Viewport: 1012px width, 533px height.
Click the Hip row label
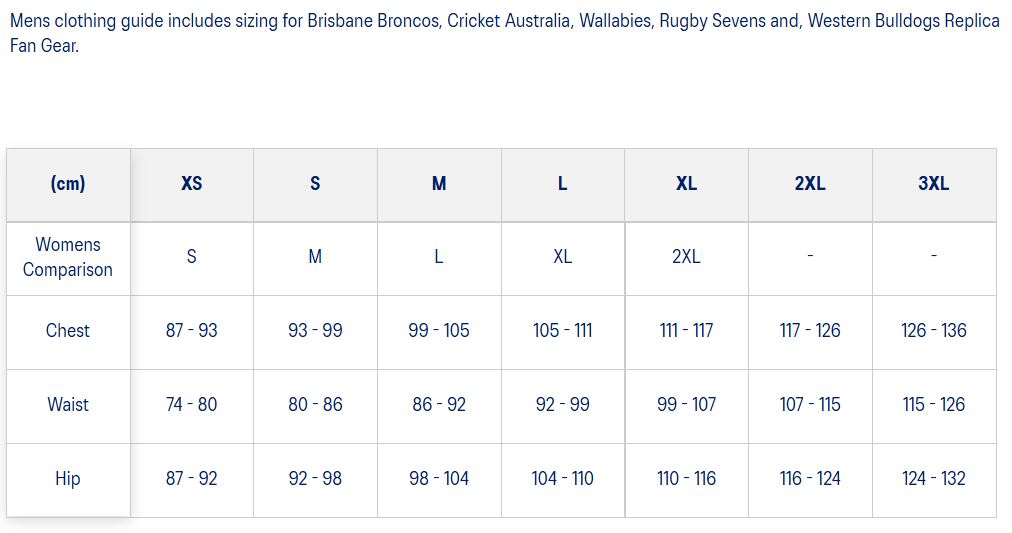coord(68,479)
